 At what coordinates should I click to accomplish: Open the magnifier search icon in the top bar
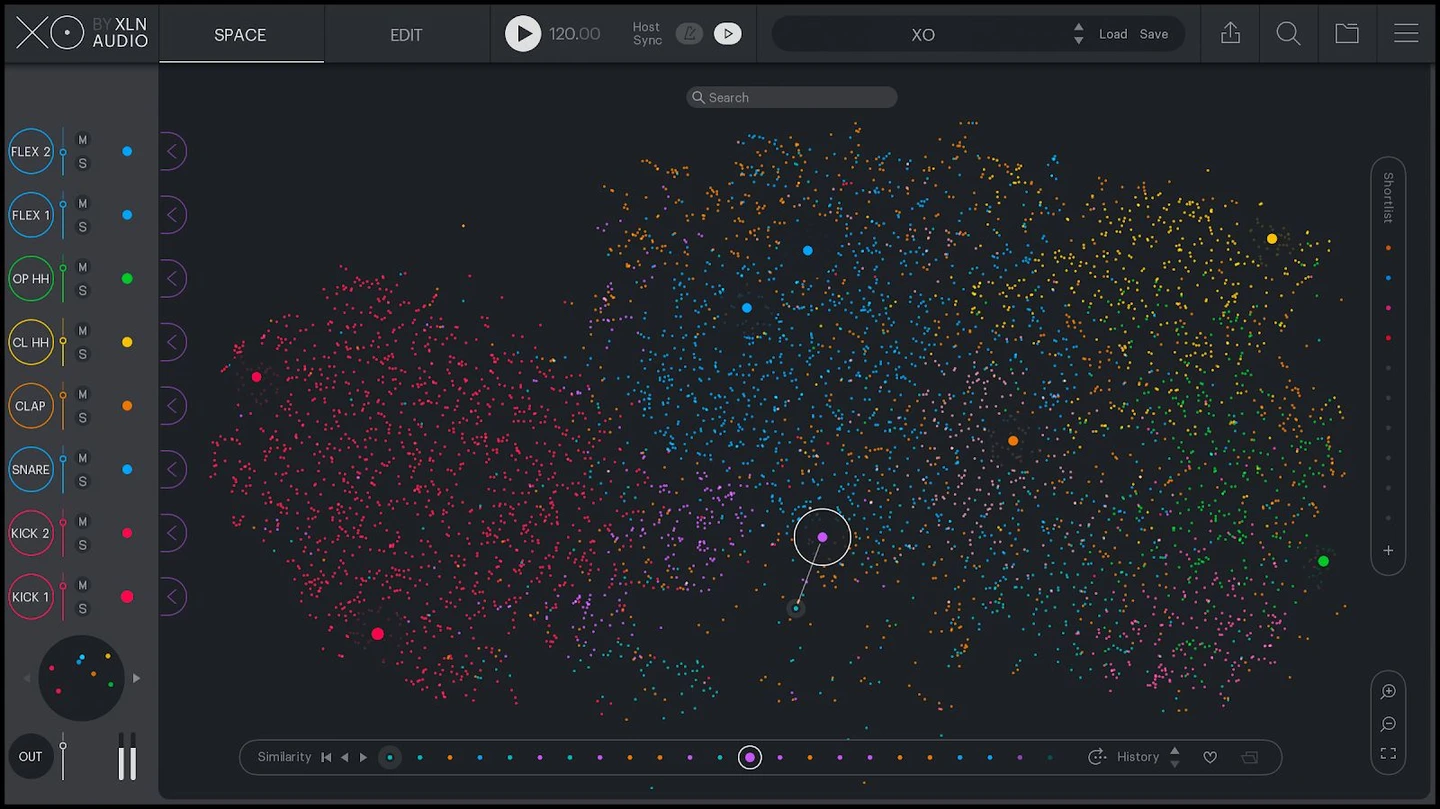click(x=1288, y=34)
